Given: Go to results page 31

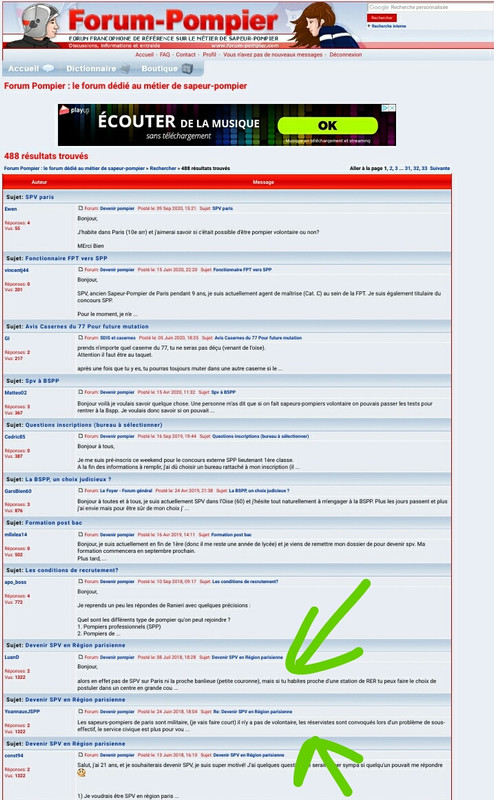Looking at the screenshot, I should (408, 168).
